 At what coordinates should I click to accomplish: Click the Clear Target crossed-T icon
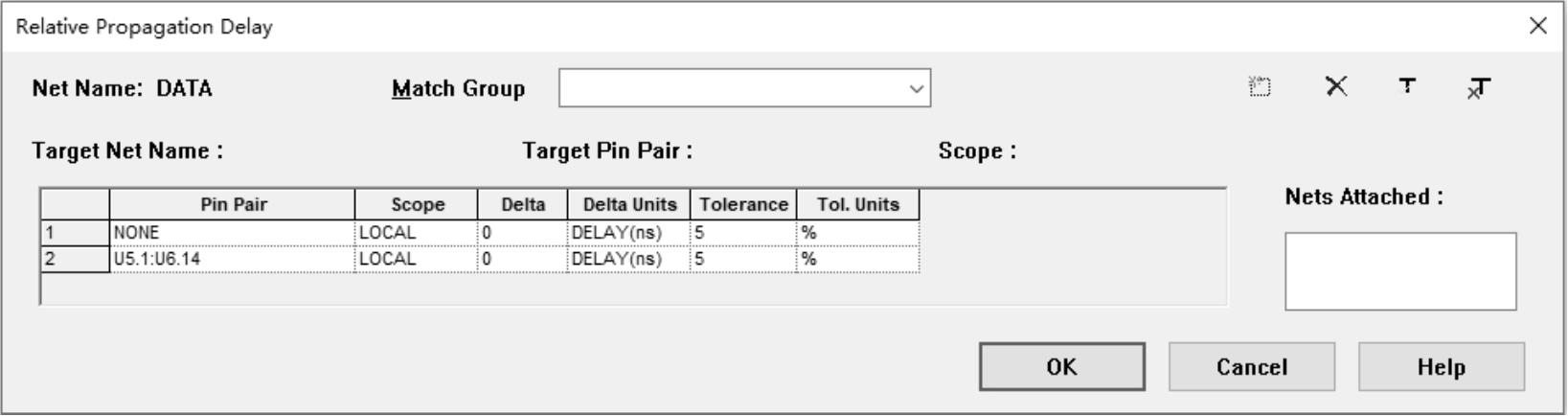point(1479,88)
